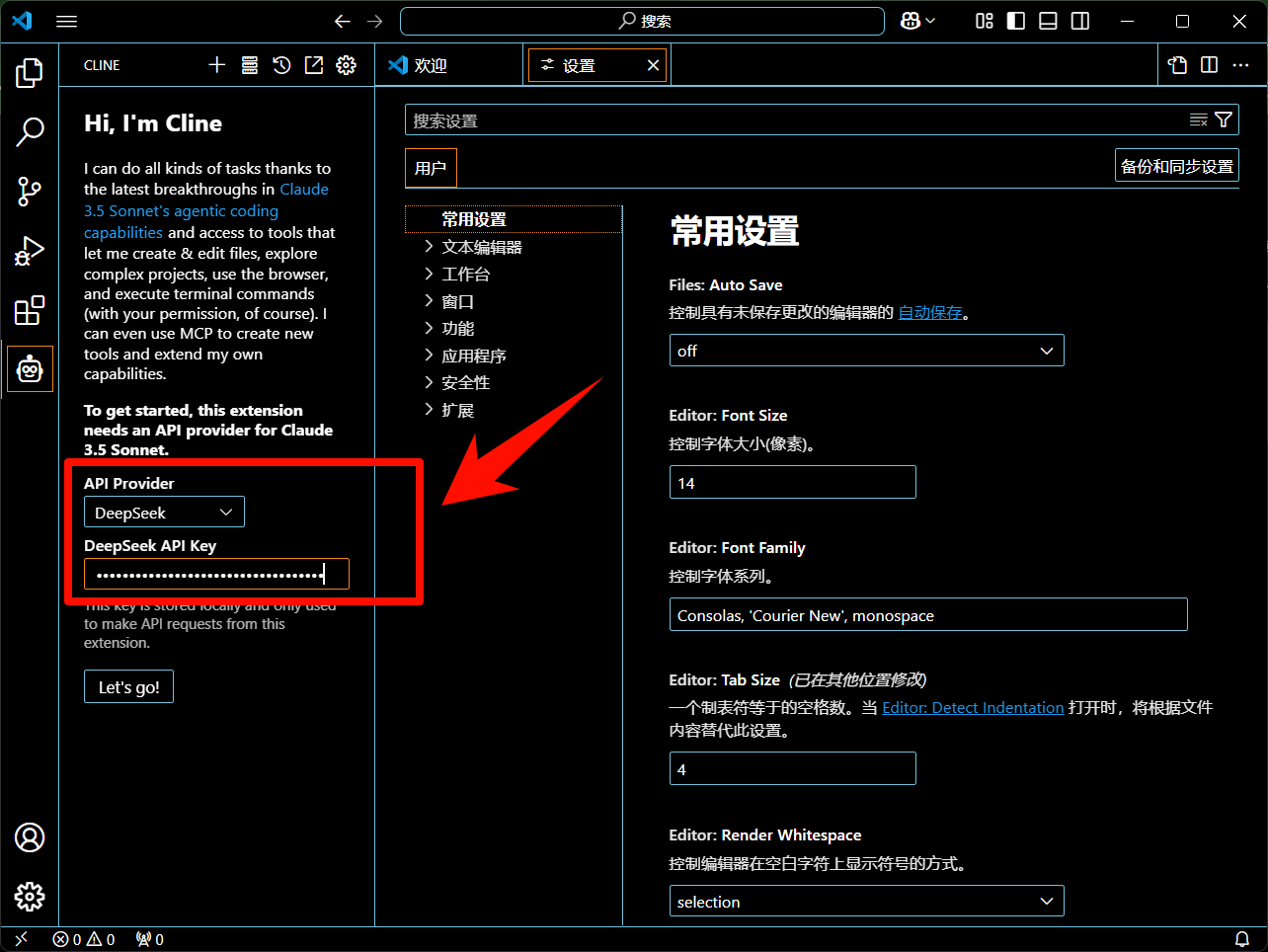Open Cline task history icon
Screen dimensions: 1268x952
[x=281, y=65]
